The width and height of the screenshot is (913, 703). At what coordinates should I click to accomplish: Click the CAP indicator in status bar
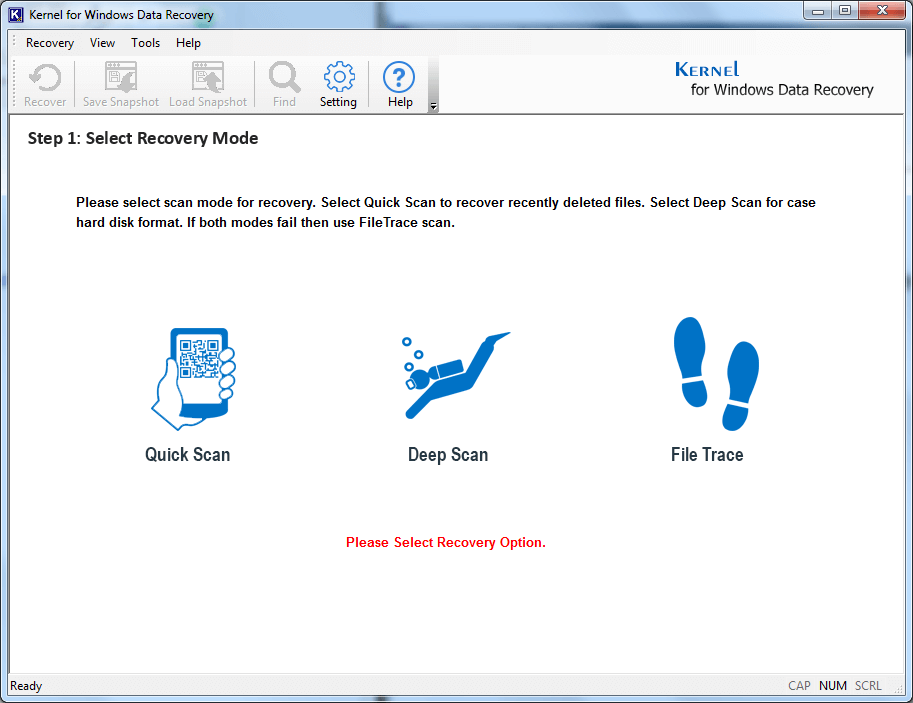(x=799, y=686)
